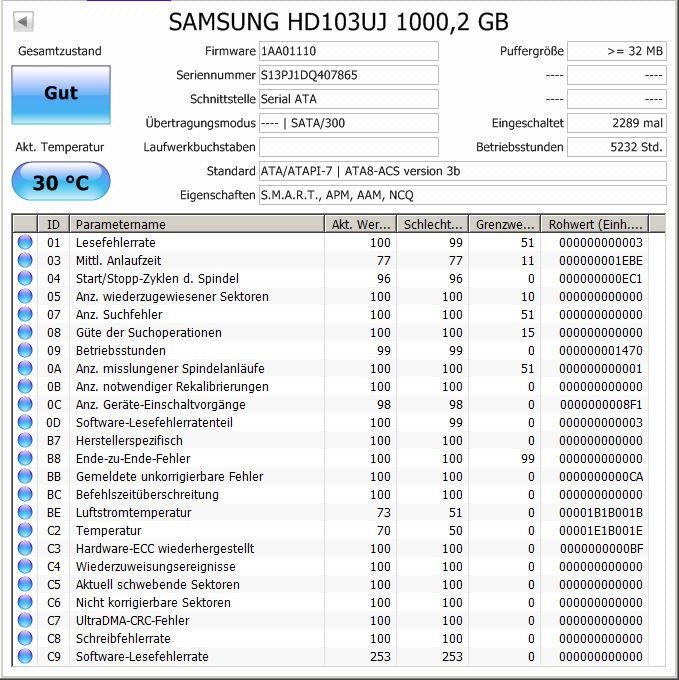
Task: Click raw value 00001E1B001E of Temperatur
Action: [x=601, y=530]
